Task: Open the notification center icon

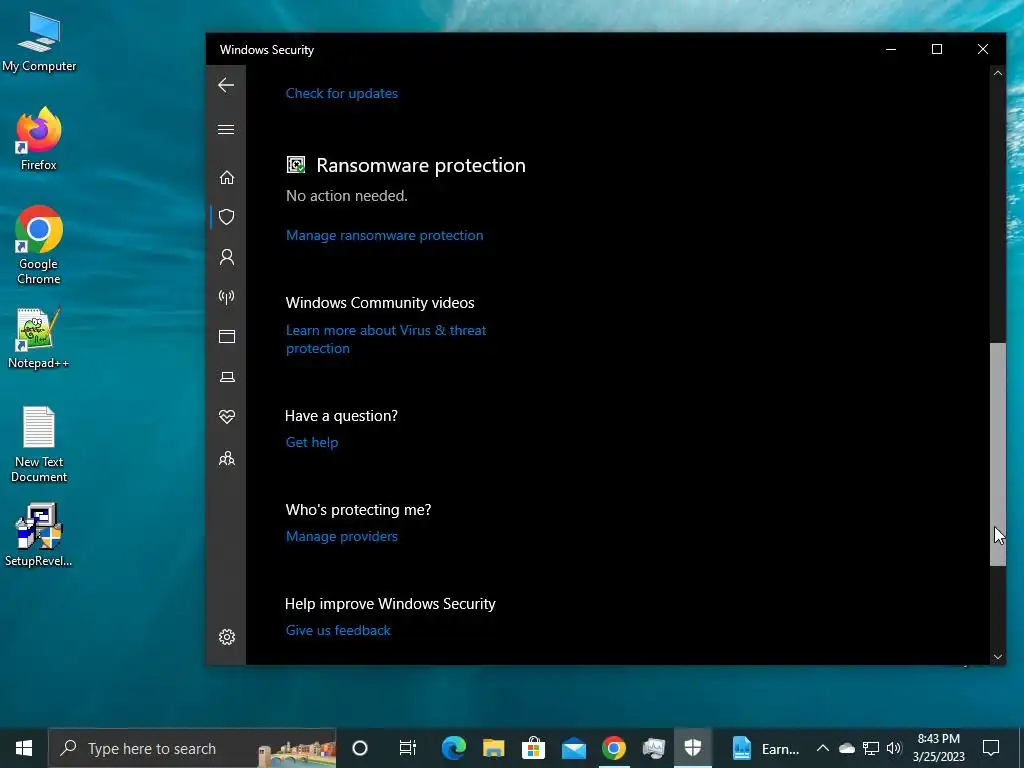Action: (991, 748)
